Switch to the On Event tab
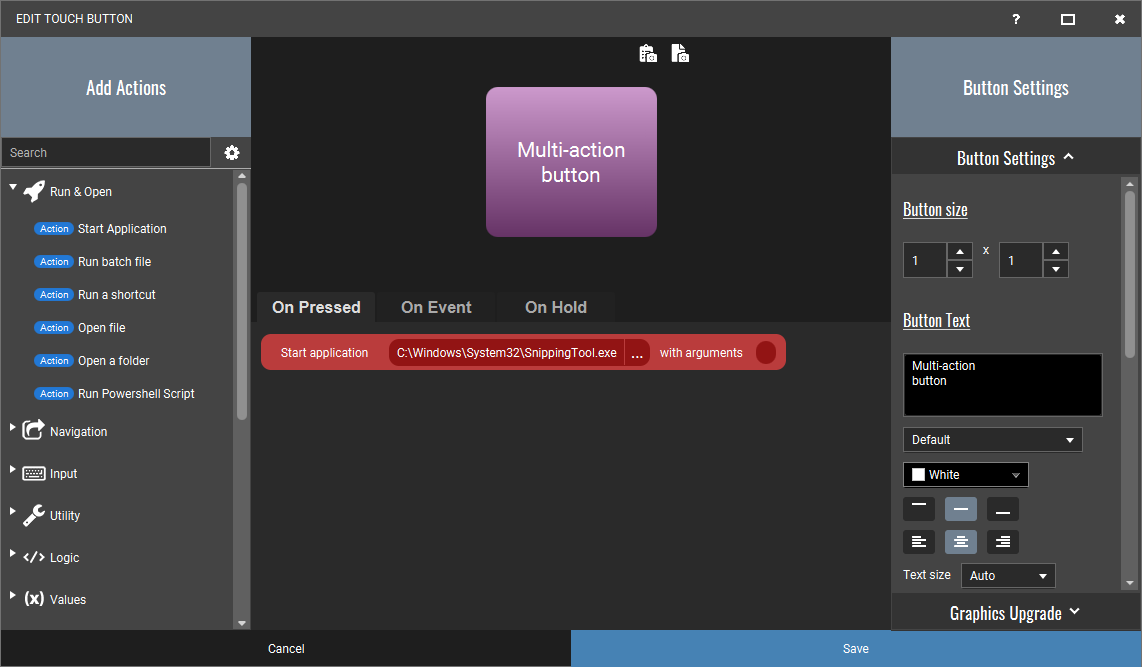 click(x=437, y=307)
